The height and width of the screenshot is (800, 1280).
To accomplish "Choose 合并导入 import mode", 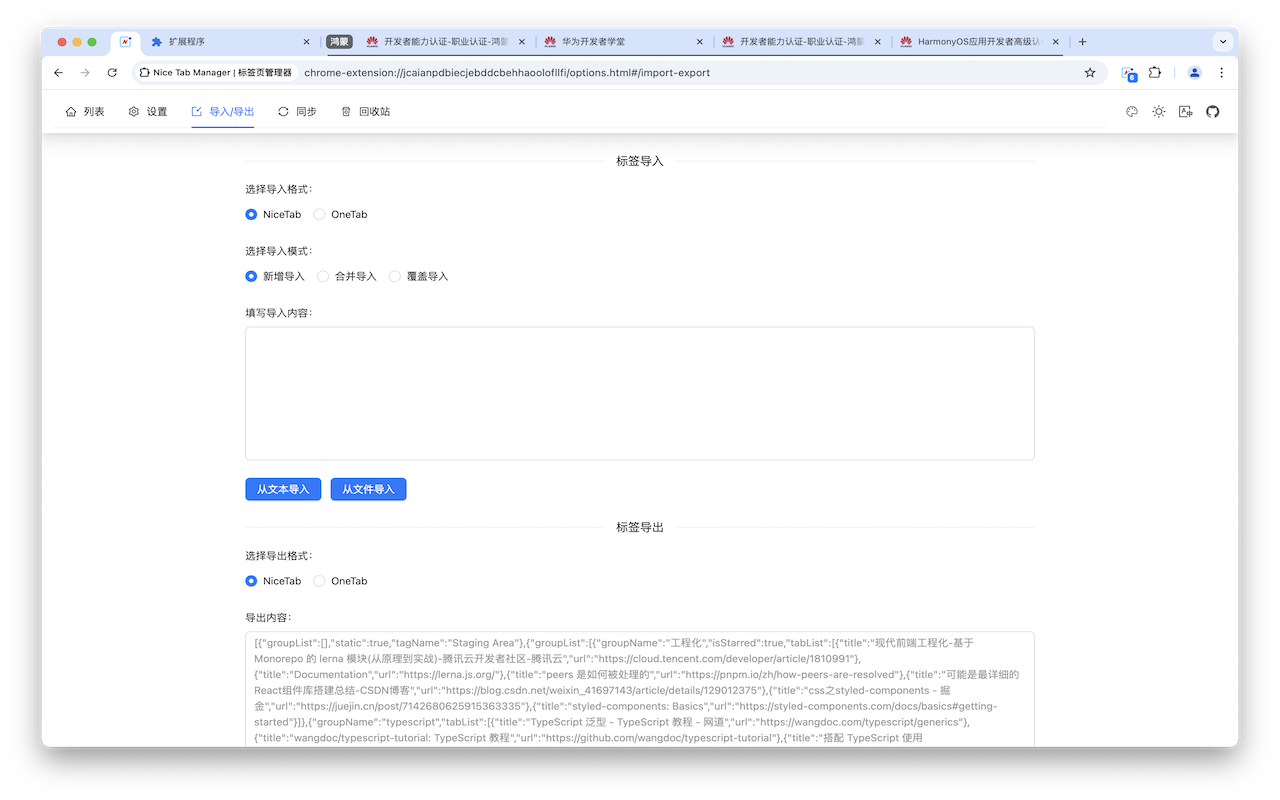I will (x=323, y=276).
